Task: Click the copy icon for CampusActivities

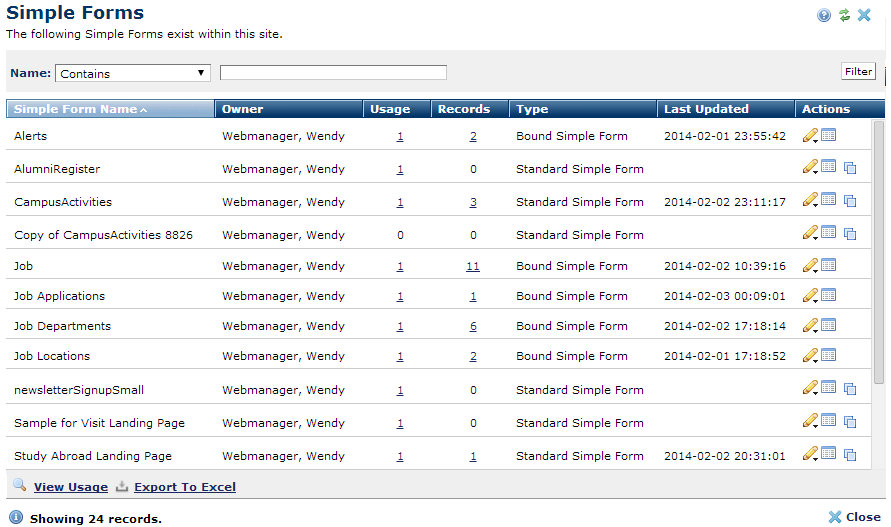Action: (x=850, y=201)
